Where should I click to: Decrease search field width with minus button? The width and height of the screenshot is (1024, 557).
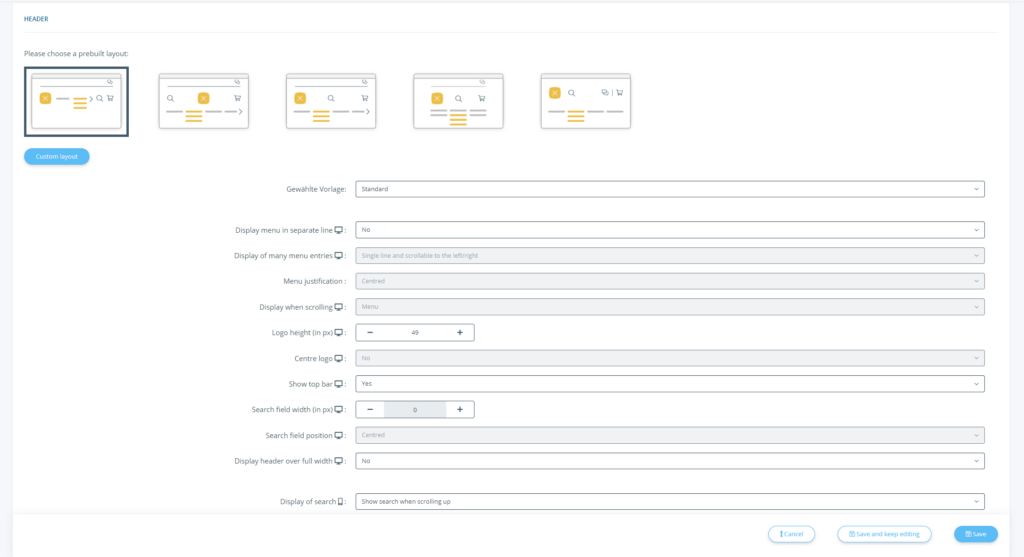click(370, 409)
